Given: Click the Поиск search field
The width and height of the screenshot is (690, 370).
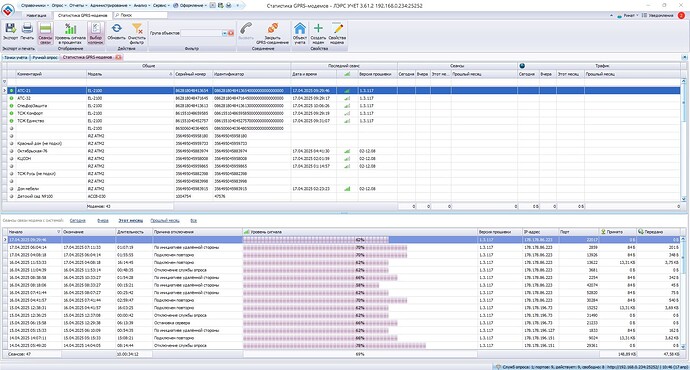Looking at the screenshot, I should tap(140, 15).
